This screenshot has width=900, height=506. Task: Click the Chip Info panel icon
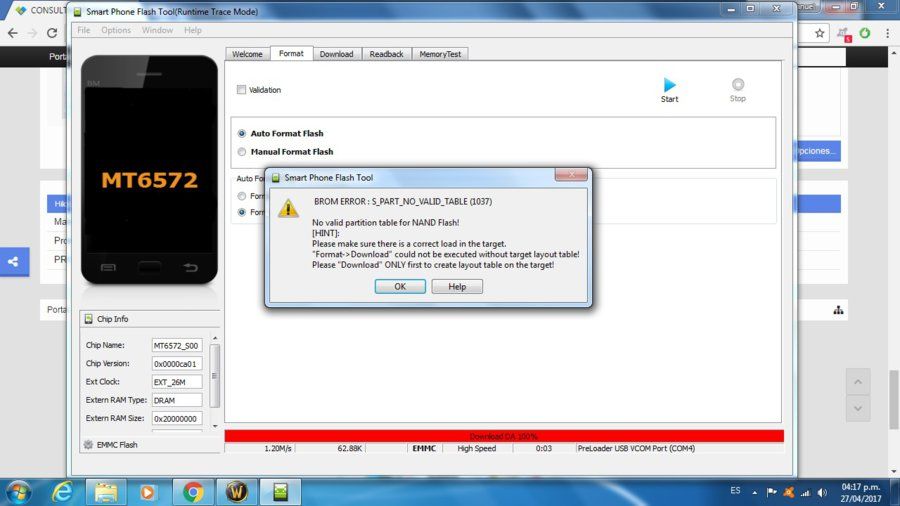click(88, 318)
